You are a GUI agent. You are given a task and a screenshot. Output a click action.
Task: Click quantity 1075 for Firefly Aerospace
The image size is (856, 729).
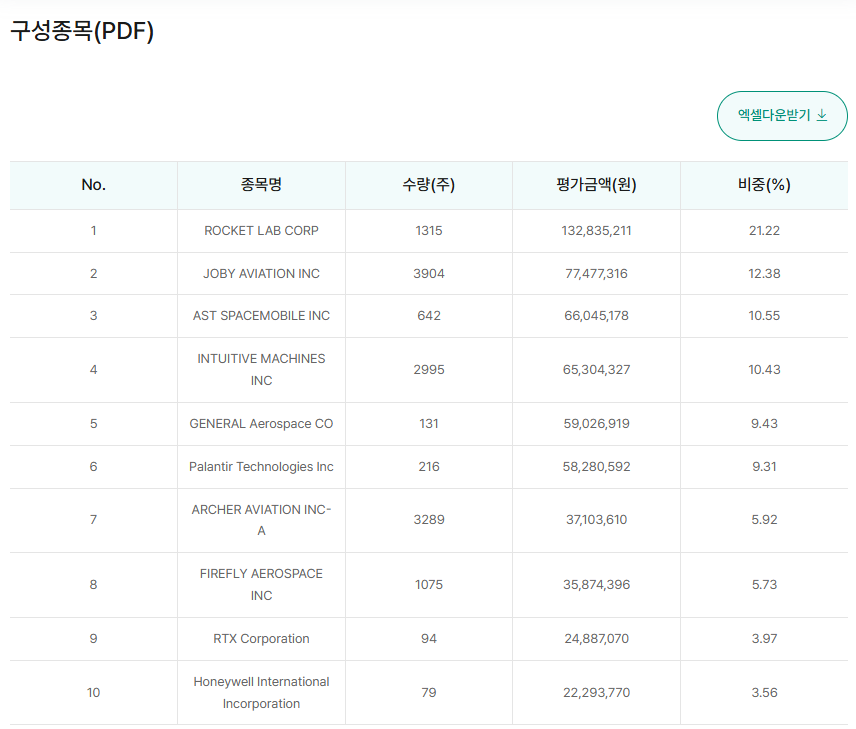[429, 585]
